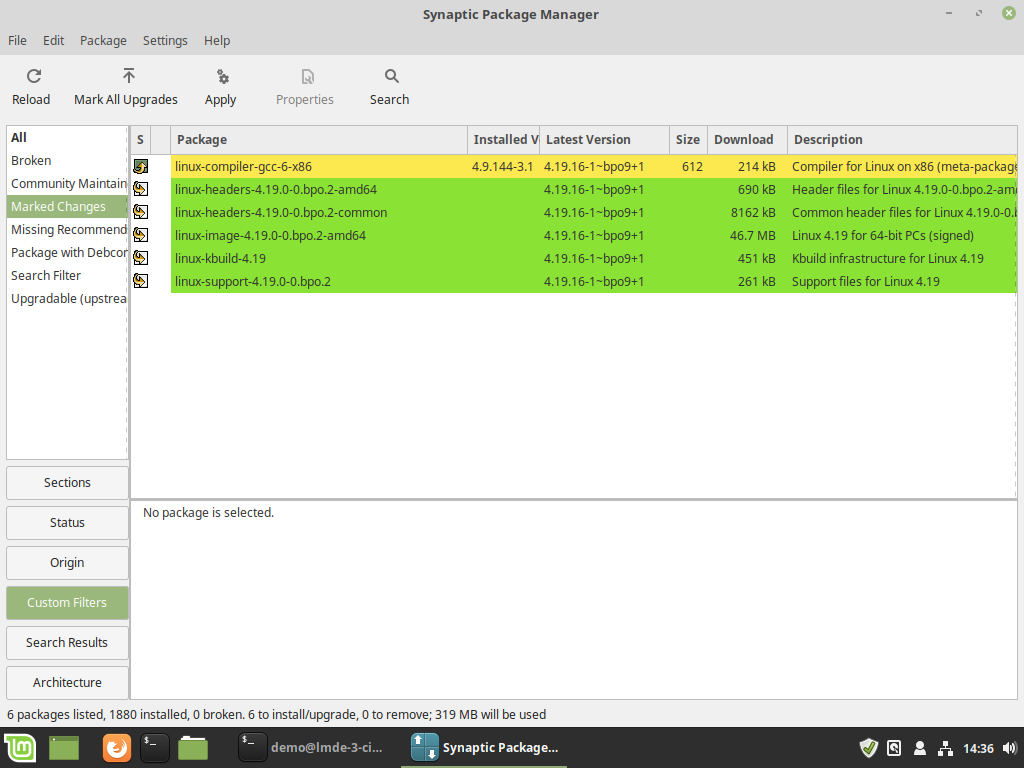Screen dimensions: 1024x768
Task: Open the Edit menu
Action: coord(54,40)
